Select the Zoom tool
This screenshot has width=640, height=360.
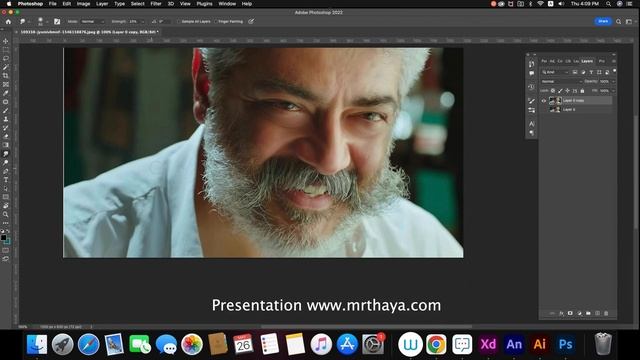[6, 214]
